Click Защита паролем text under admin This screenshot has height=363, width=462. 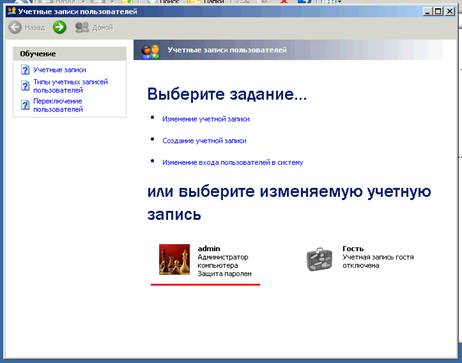tap(225, 274)
